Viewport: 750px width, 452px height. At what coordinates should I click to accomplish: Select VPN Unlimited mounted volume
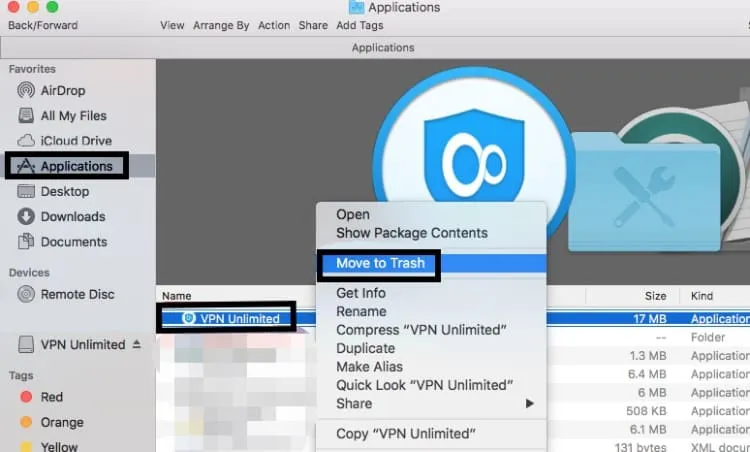click(71, 344)
